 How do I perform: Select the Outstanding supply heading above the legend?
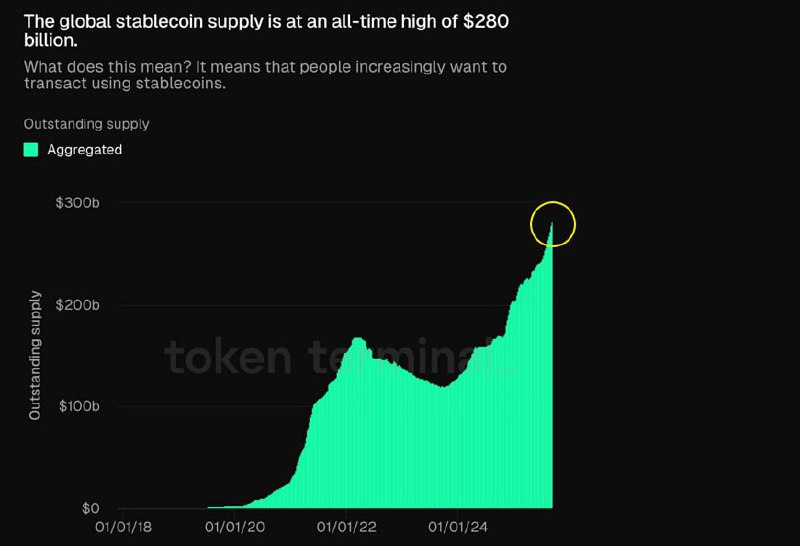tap(86, 124)
